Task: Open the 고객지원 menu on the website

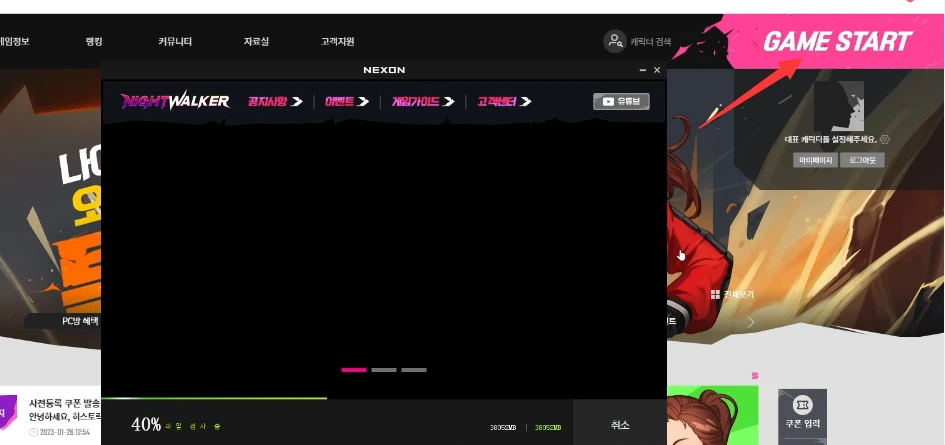Action: (338, 42)
